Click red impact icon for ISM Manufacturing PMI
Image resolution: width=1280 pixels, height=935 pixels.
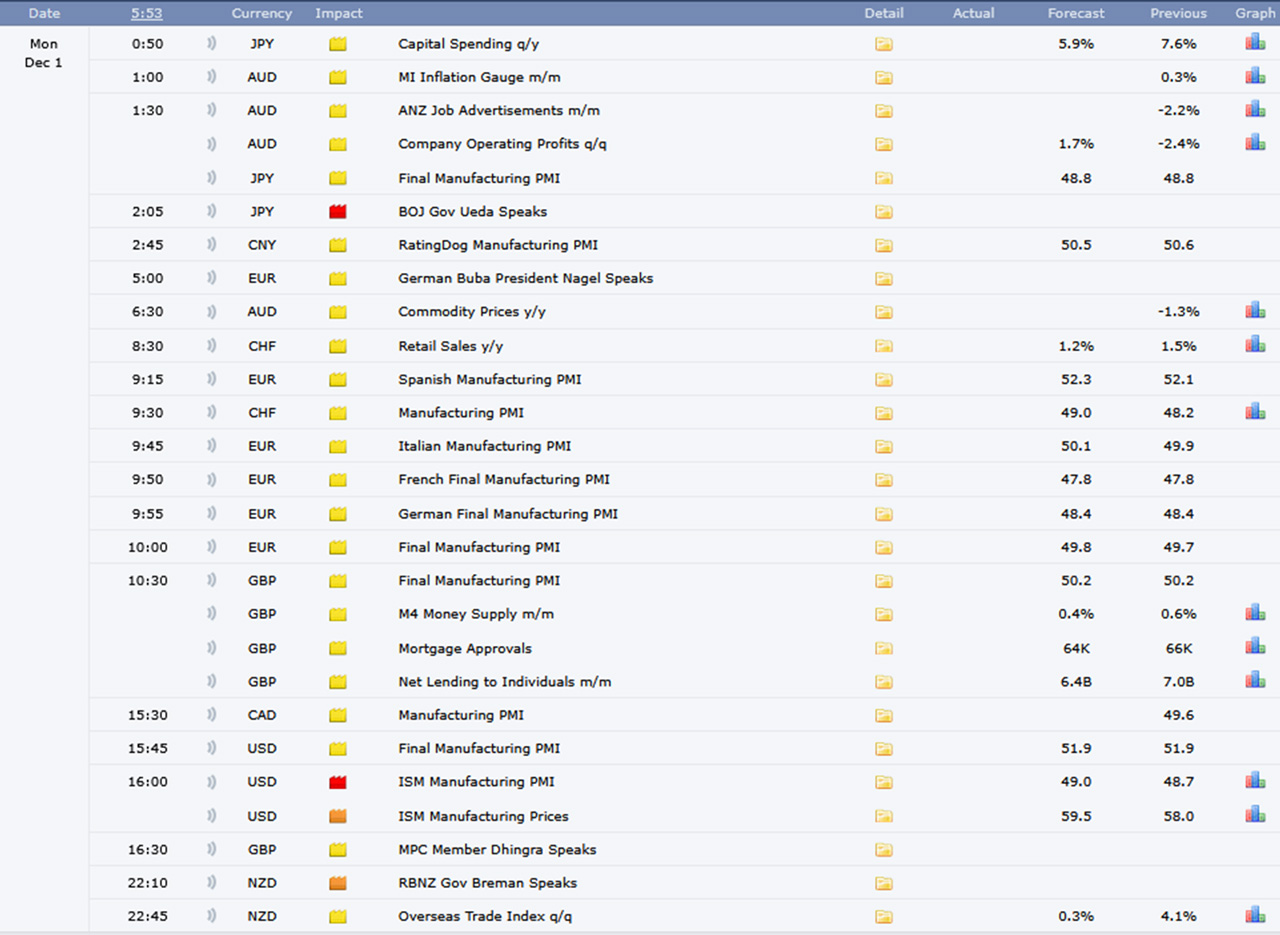338,782
